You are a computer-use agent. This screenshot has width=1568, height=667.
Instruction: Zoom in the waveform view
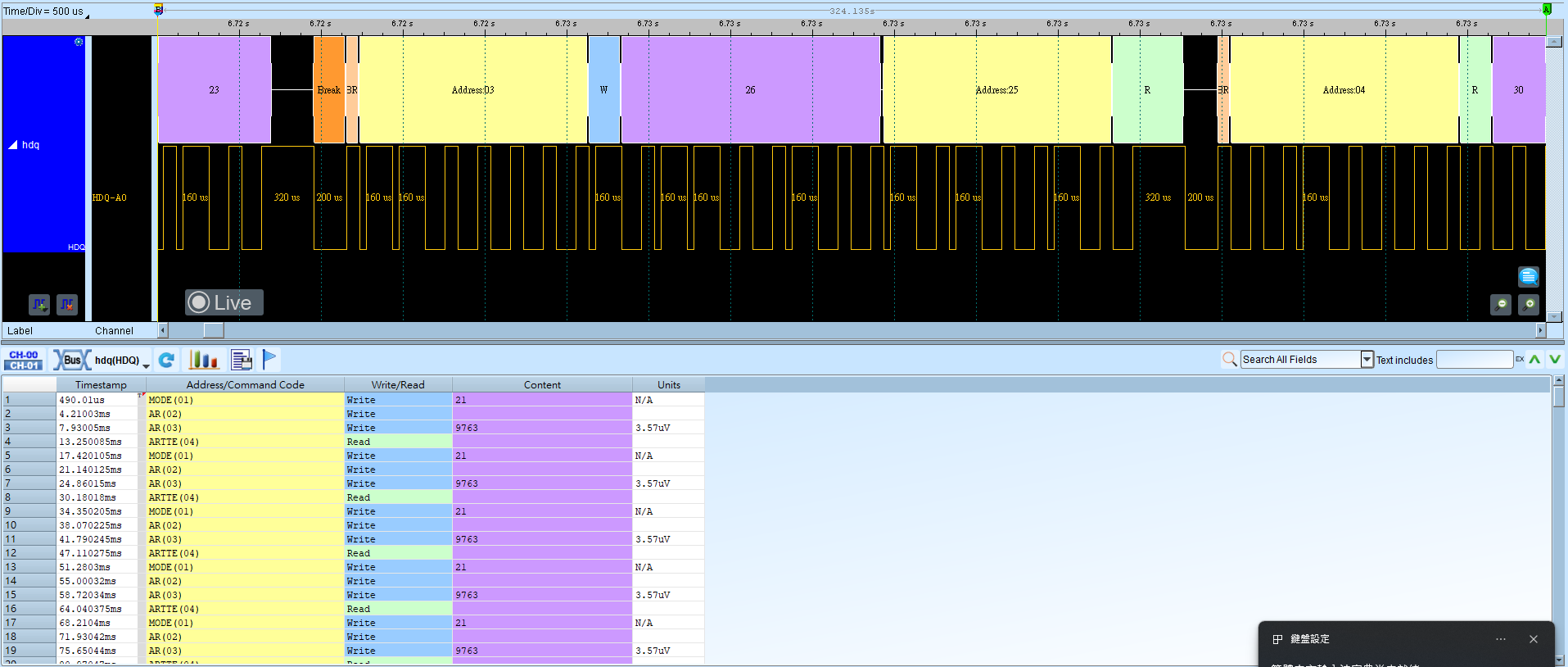coord(1529,305)
